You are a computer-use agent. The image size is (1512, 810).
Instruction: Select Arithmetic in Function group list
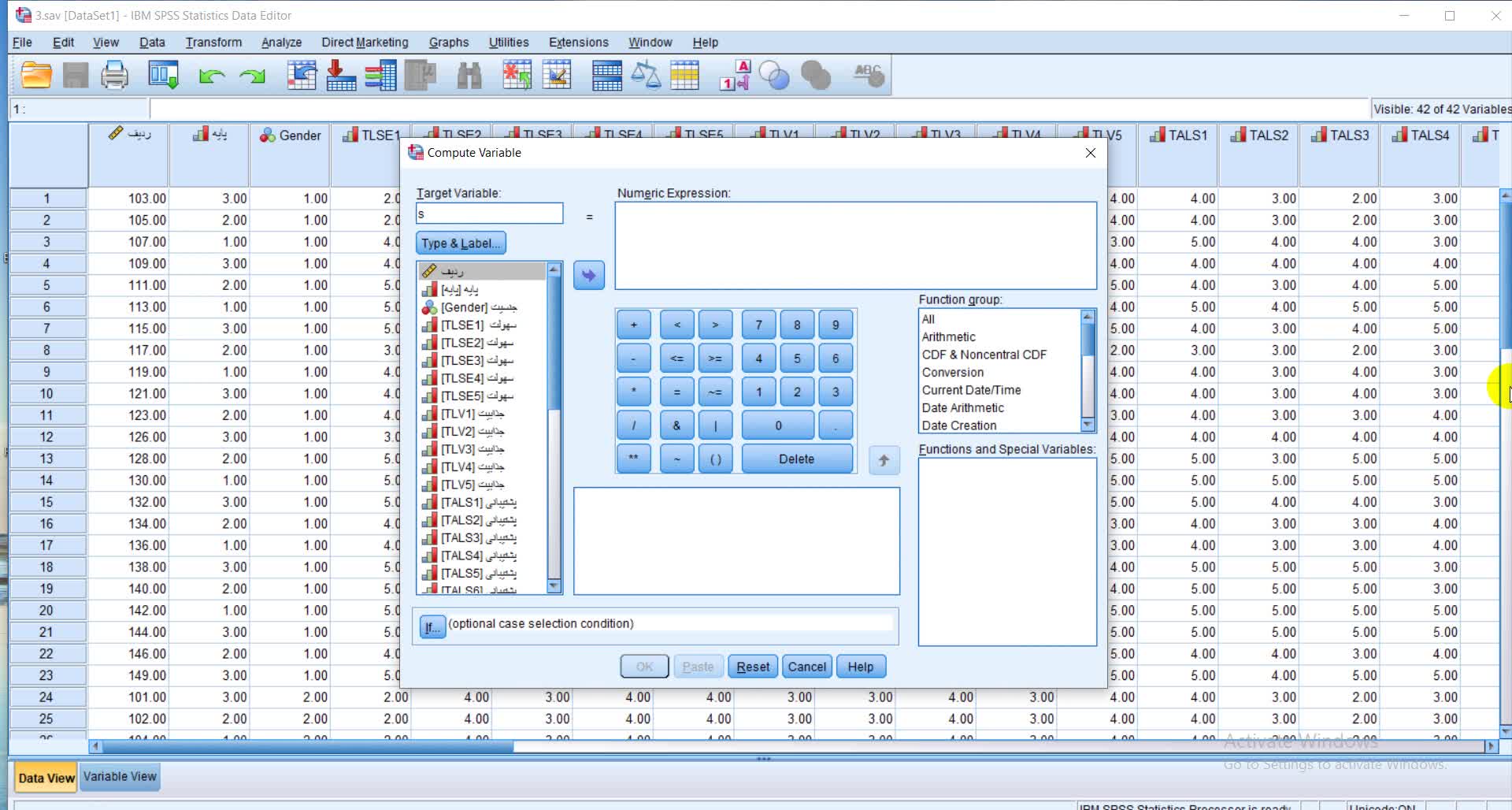click(948, 337)
